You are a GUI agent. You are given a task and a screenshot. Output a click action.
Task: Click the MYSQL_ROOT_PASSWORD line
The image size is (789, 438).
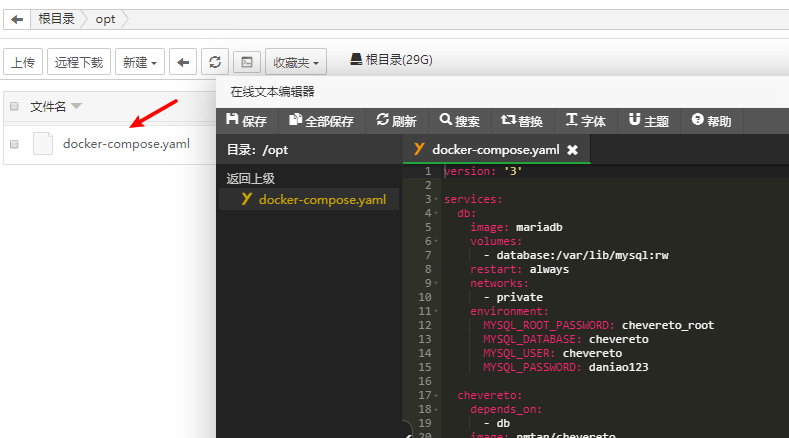(x=598, y=325)
